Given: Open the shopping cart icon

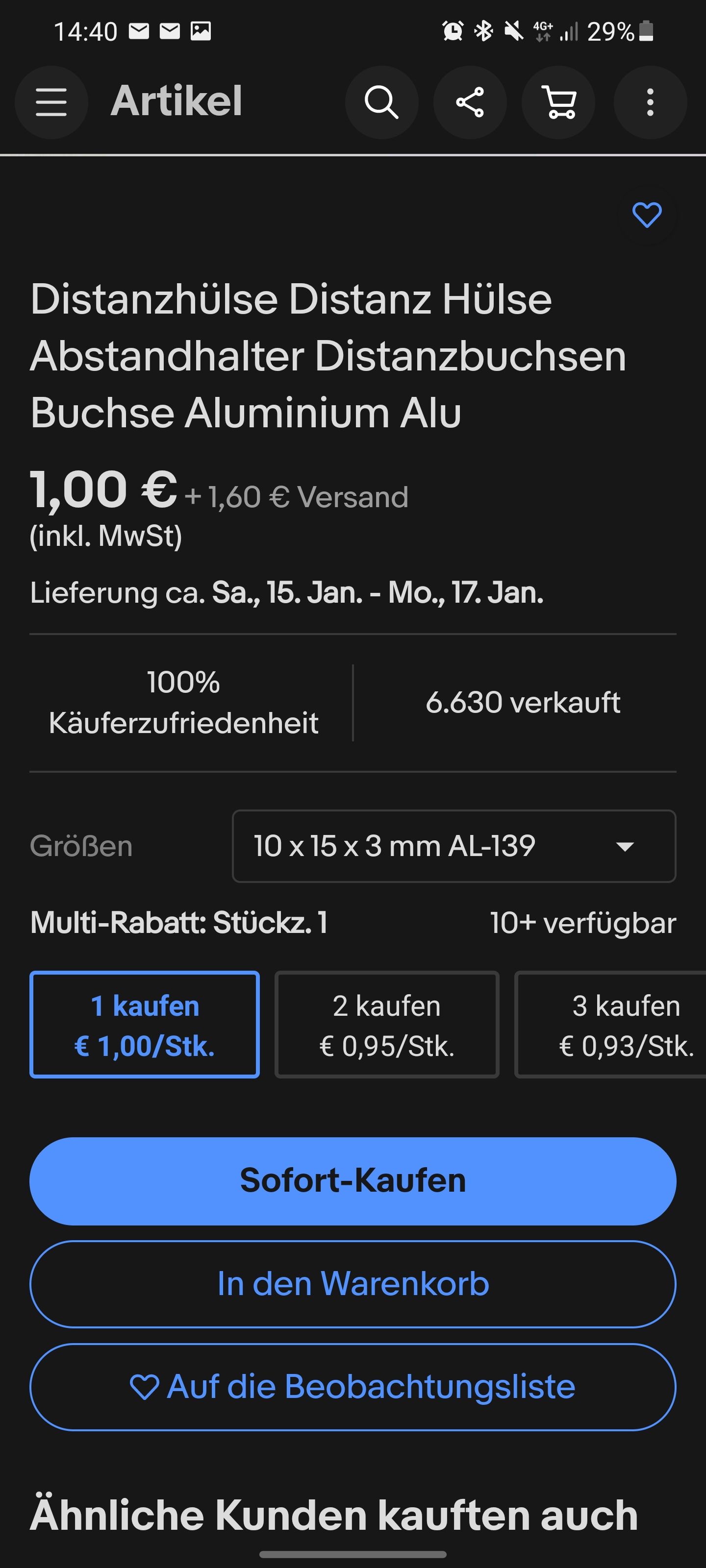Looking at the screenshot, I should [x=558, y=101].
